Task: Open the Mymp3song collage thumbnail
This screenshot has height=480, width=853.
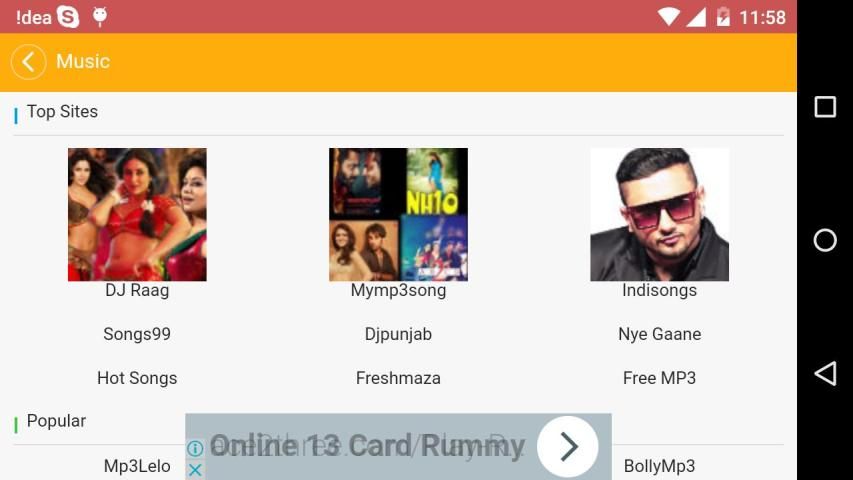Action: click(x=398, y=214)
